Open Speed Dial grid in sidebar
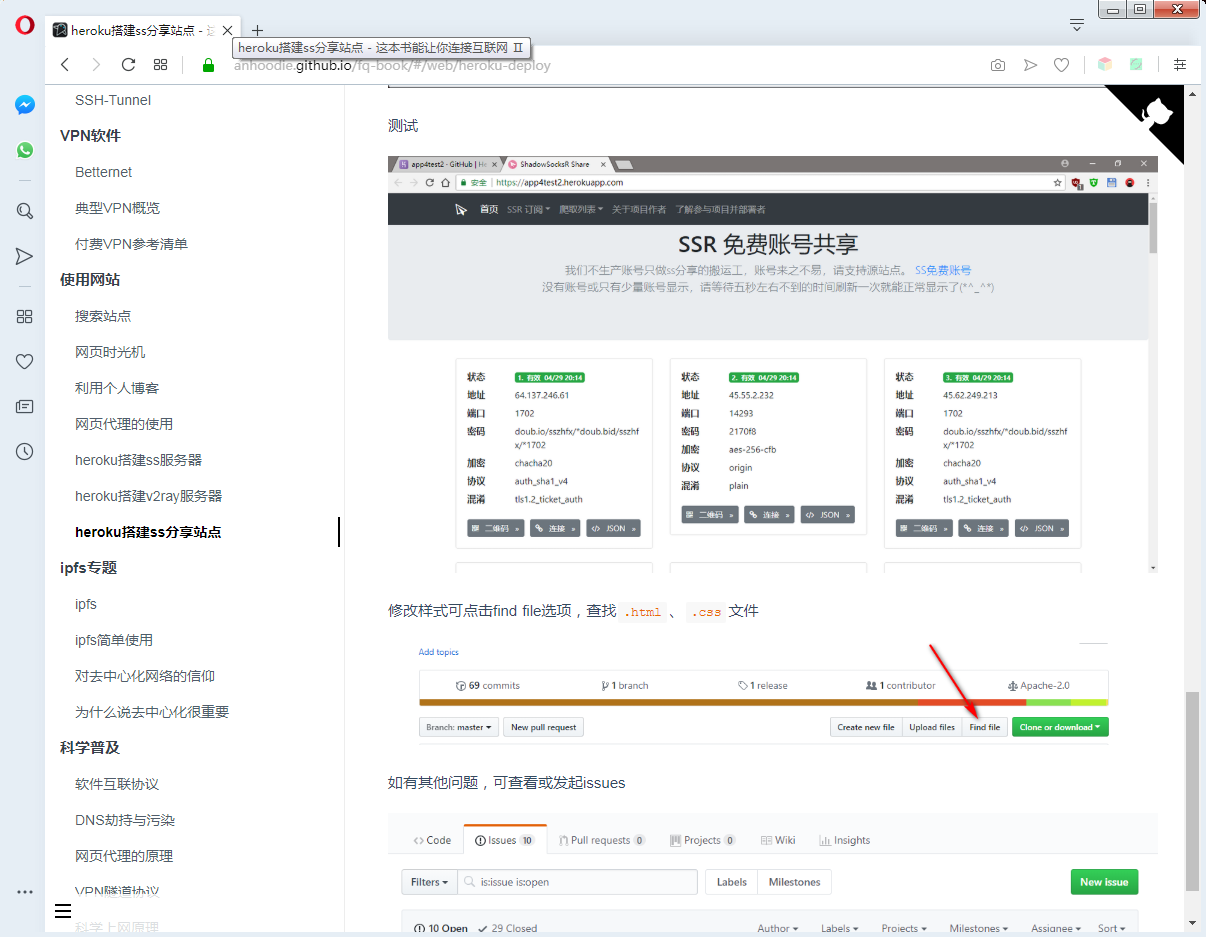The width and height of the screenshot is (1206, 937). [x=25, y=316]
